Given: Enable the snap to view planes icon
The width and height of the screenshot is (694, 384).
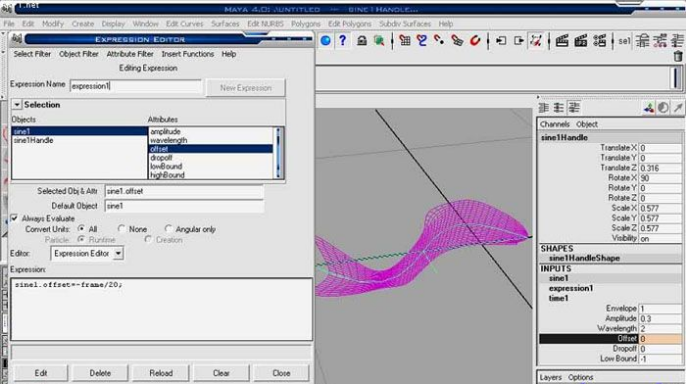Looking at the screenshot, I should click(457, 41).
